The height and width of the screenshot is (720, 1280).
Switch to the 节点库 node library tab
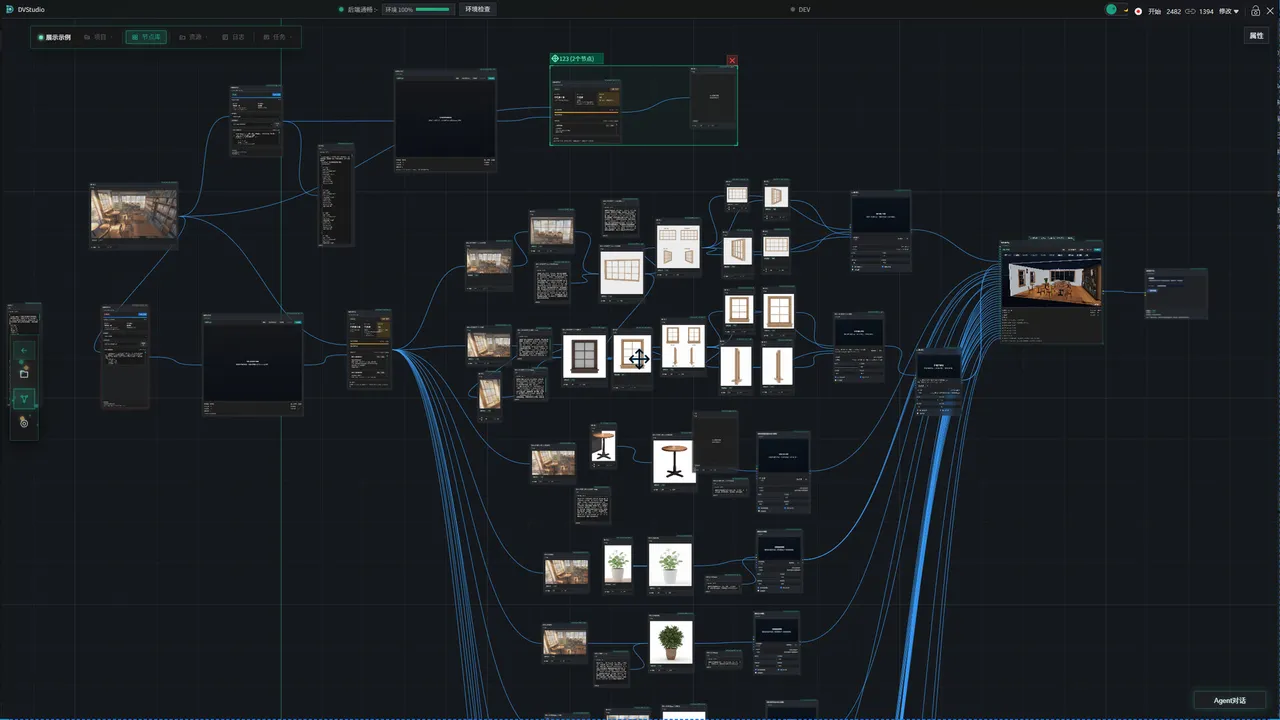146,37
